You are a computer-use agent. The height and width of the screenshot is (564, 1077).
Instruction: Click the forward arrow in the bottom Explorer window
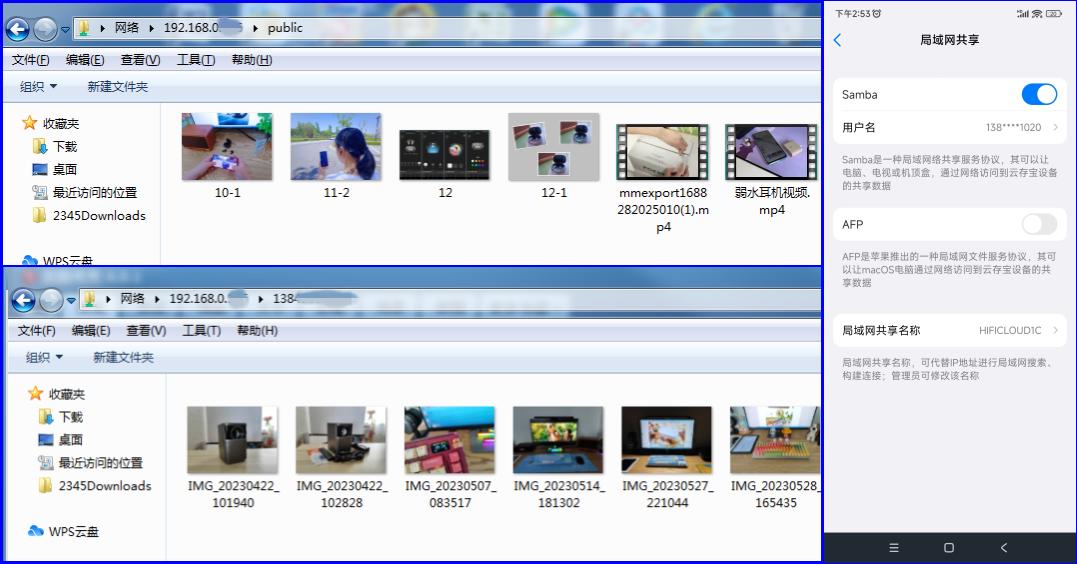51,299
